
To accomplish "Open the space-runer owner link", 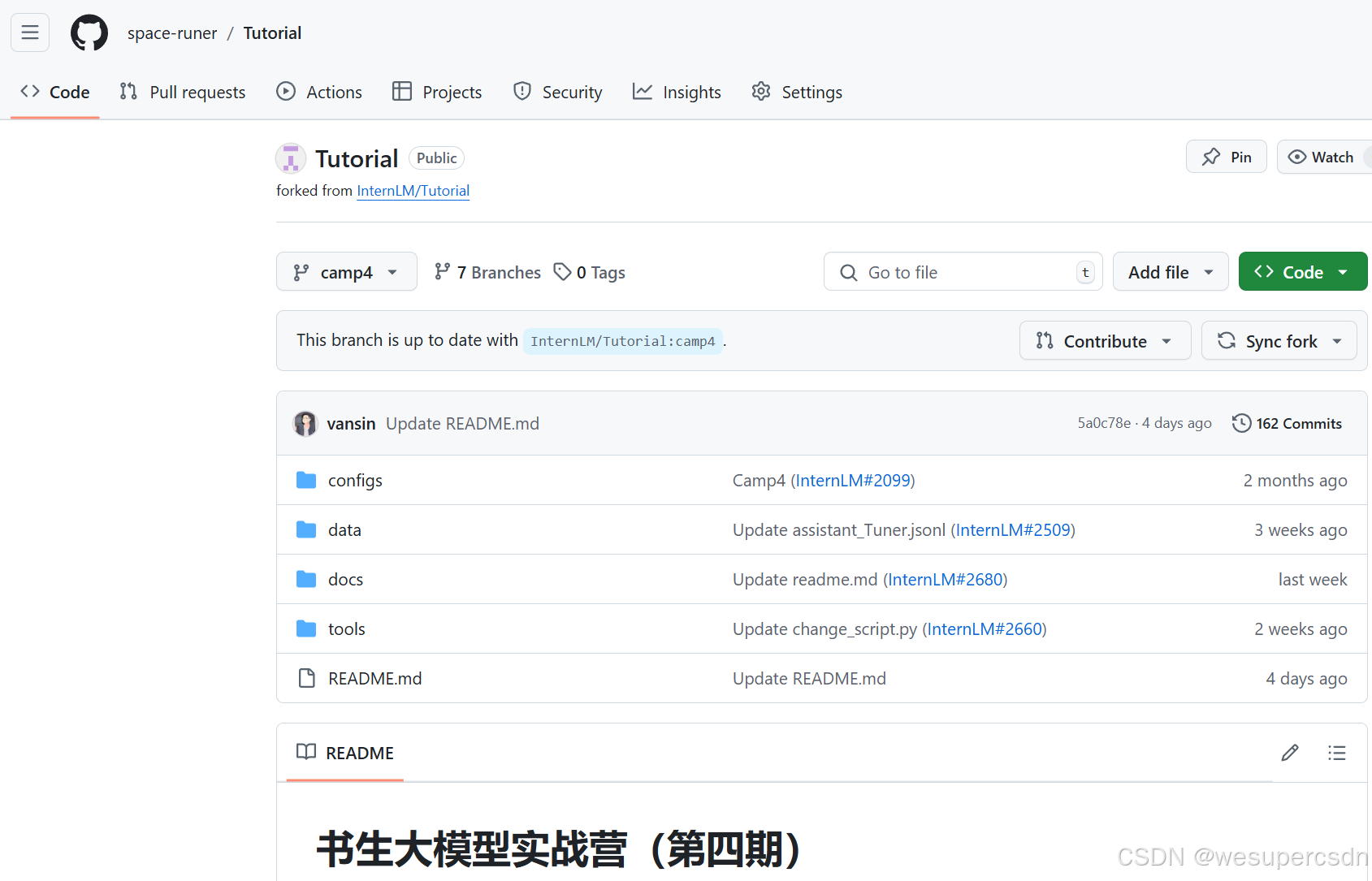I will click(x=172, y=33).
